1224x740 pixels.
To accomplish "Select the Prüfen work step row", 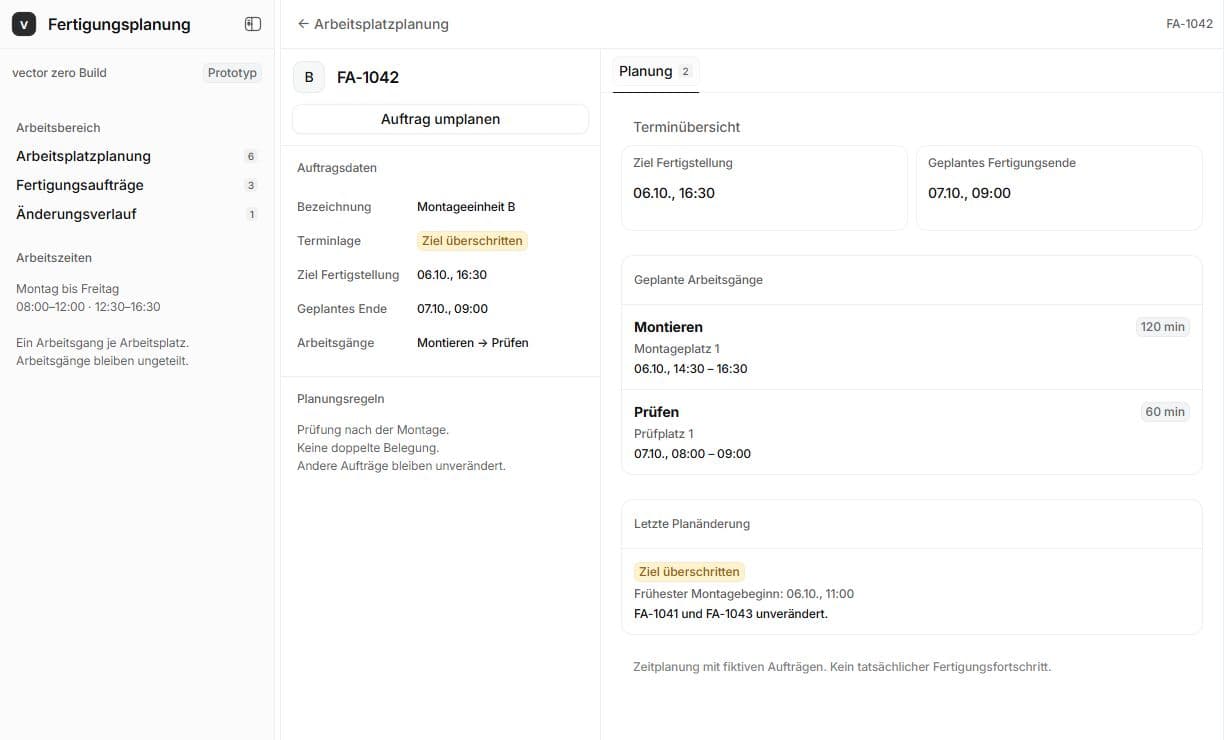I will (x=911, y=432).
